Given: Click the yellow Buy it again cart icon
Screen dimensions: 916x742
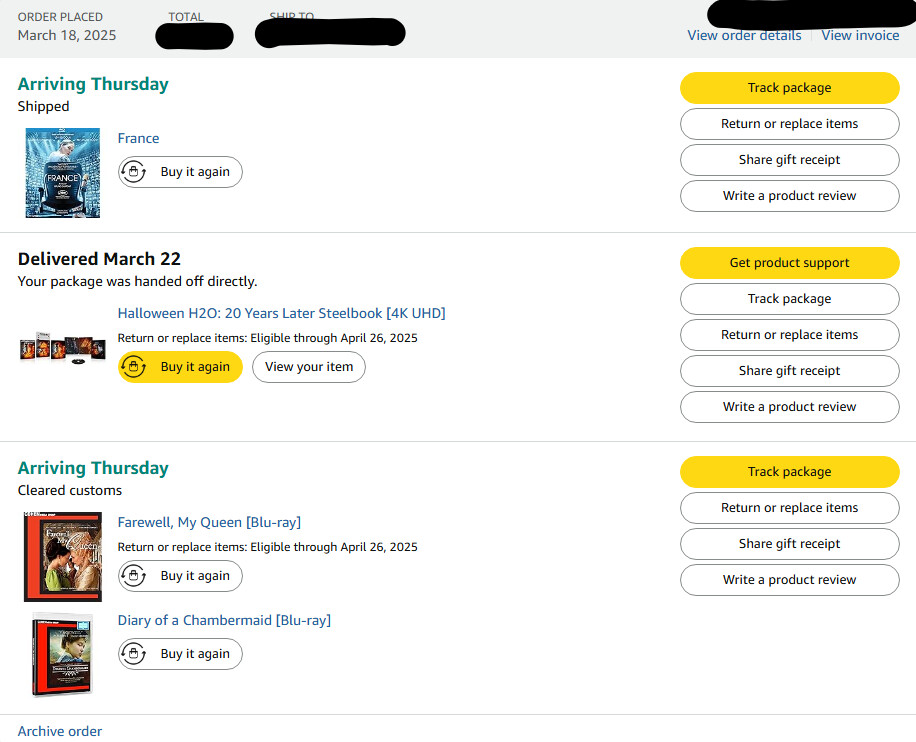Looking at the screenshot, I should point(133,367).
